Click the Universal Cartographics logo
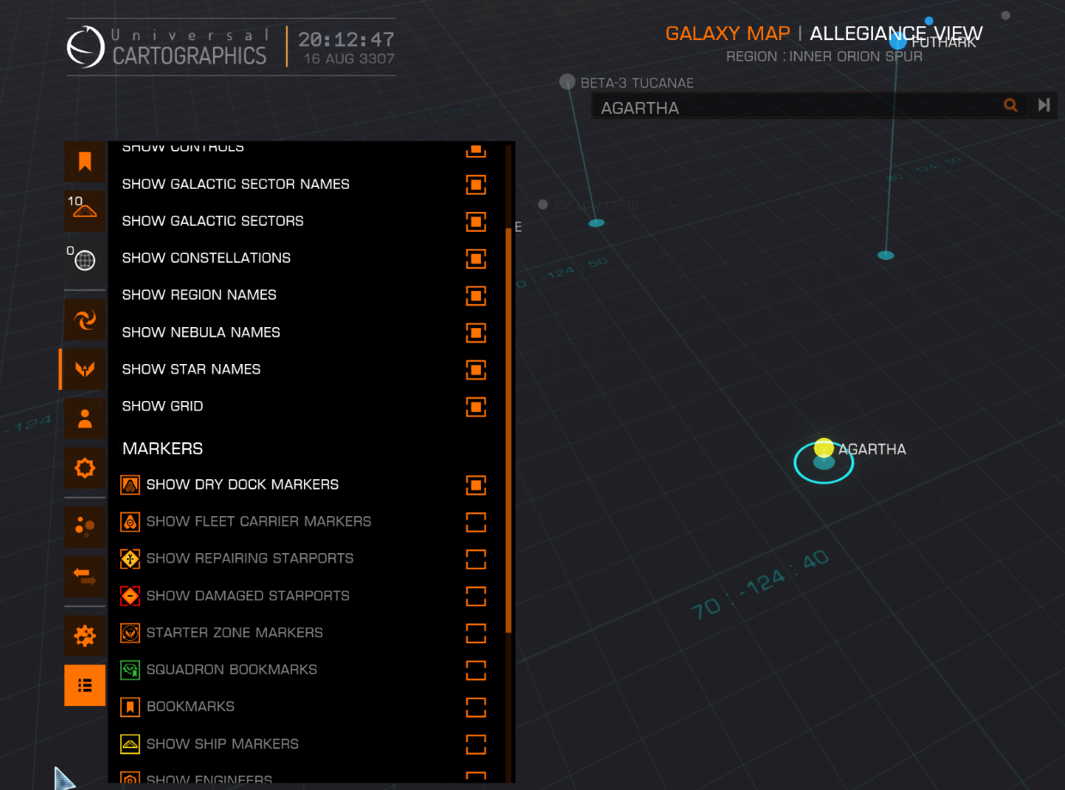The width and height of the screenshot is (1065, 790). pos(86,47)
